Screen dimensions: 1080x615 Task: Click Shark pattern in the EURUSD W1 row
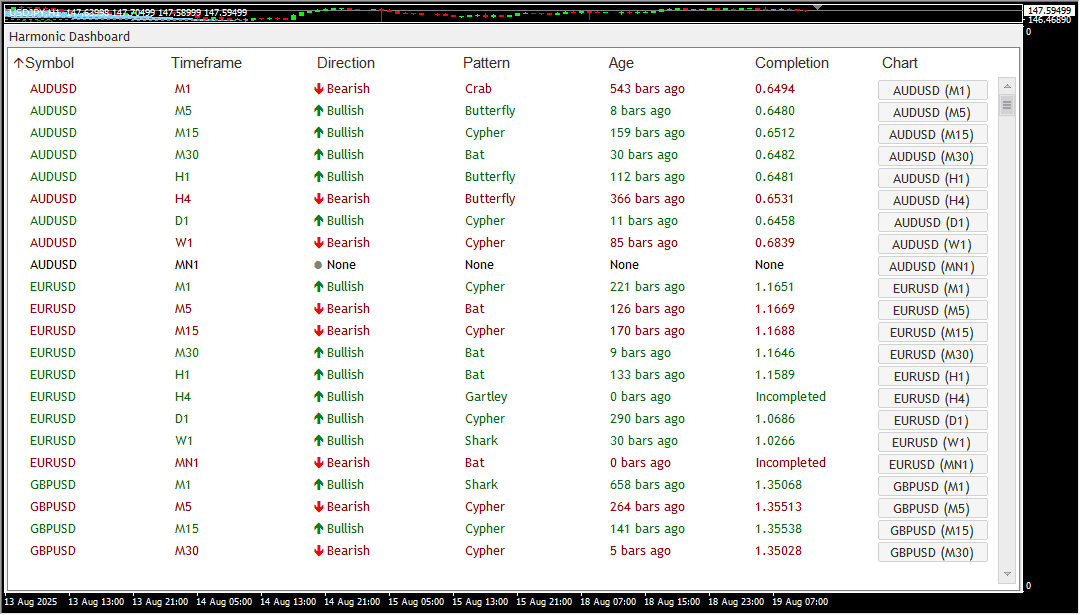tap(481, 441)
